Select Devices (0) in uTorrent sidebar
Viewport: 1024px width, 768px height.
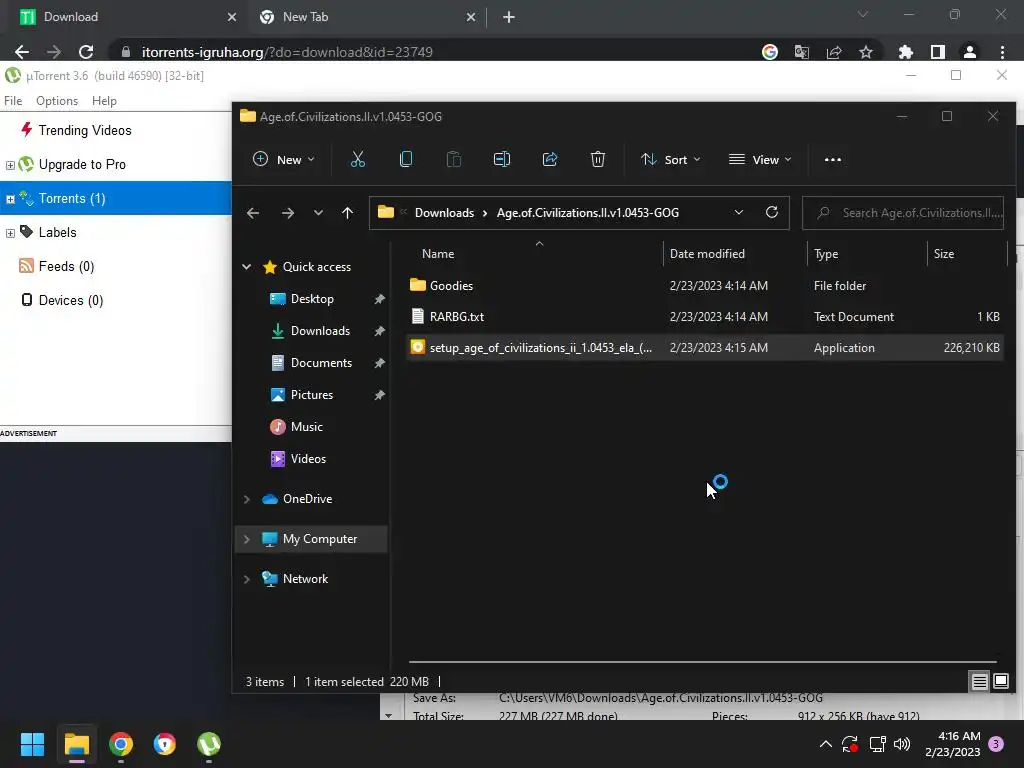(x=71, y=300)
